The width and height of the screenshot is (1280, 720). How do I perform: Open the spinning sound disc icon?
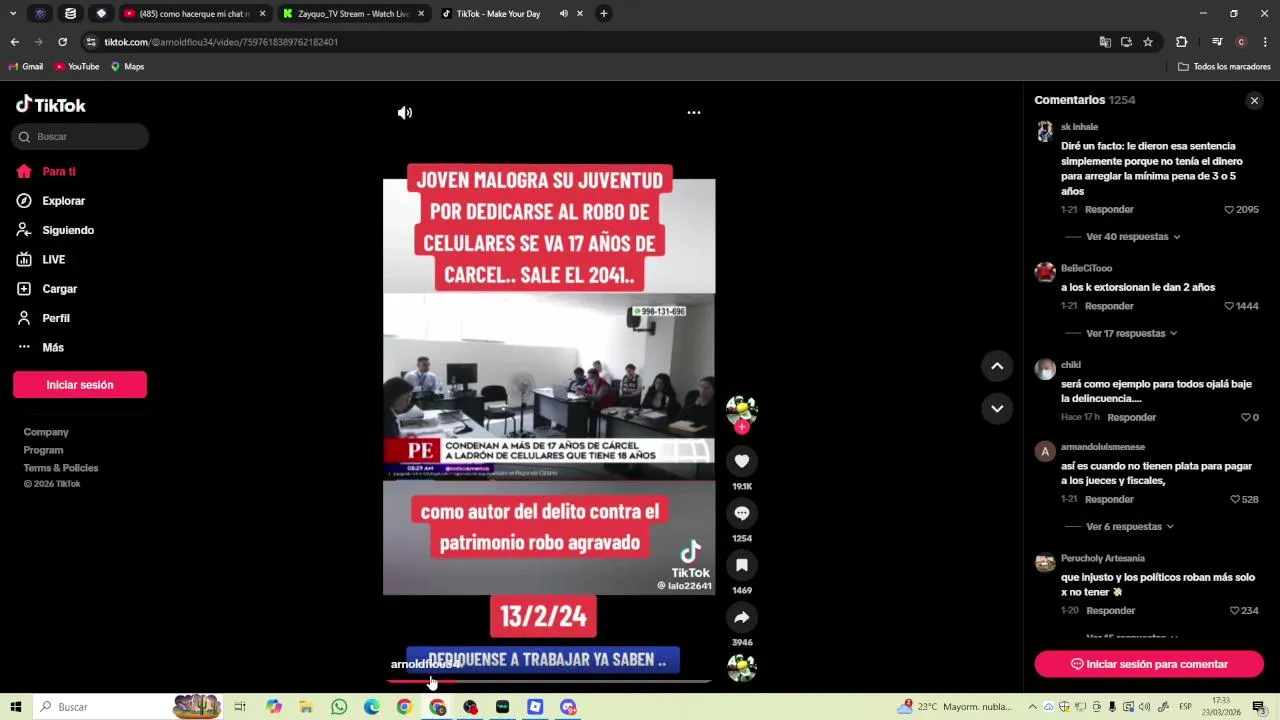(742, 667)
